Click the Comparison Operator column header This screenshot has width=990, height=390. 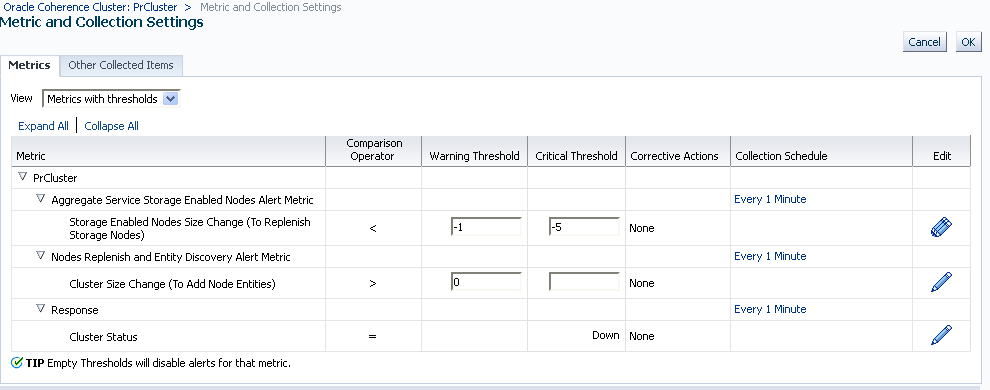[373, 150]
